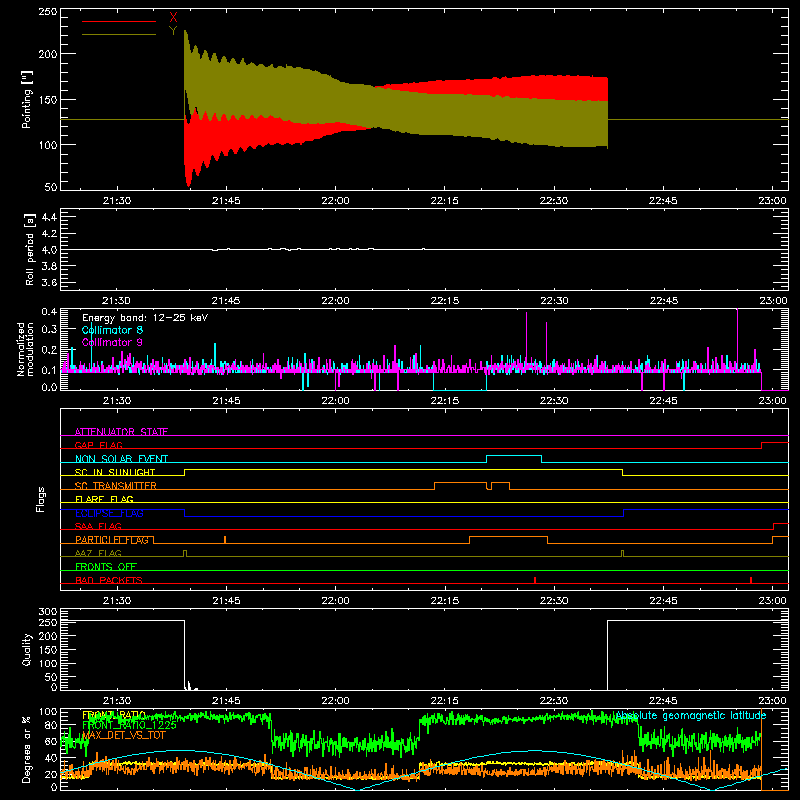Viewport: 800px width, 800px height.
Task: Click the tallest magenta spike near 22:55
Action: pyautogui.click(x=737, y=338)
